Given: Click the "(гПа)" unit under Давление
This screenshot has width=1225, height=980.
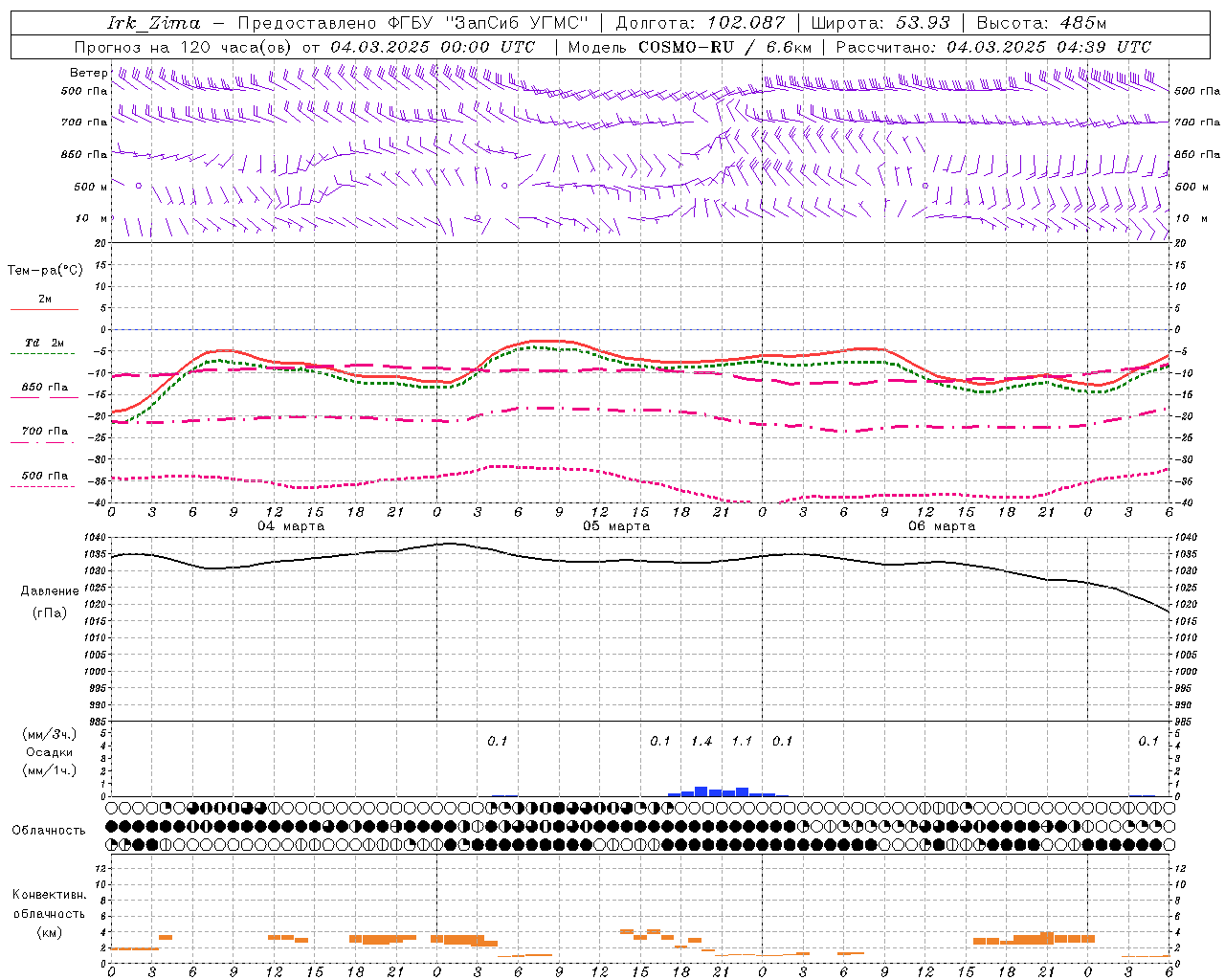Looking at the screenshot, I should (x=50, y=612).
